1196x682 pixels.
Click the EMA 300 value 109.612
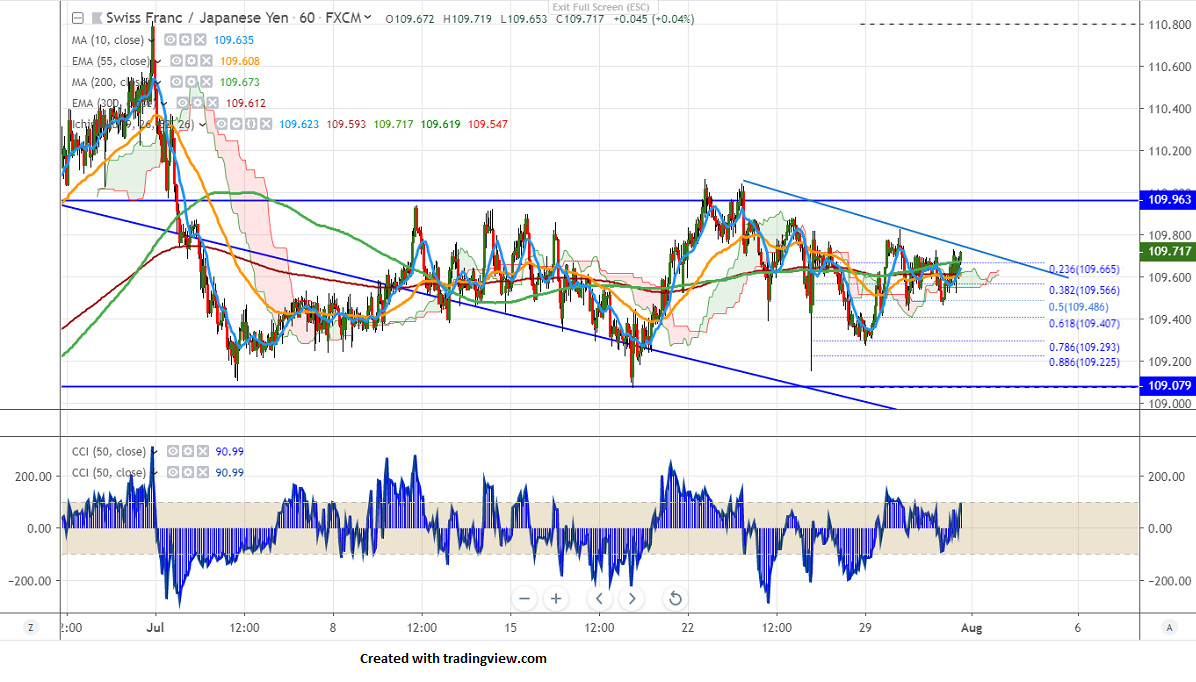(x=246, y=103)
